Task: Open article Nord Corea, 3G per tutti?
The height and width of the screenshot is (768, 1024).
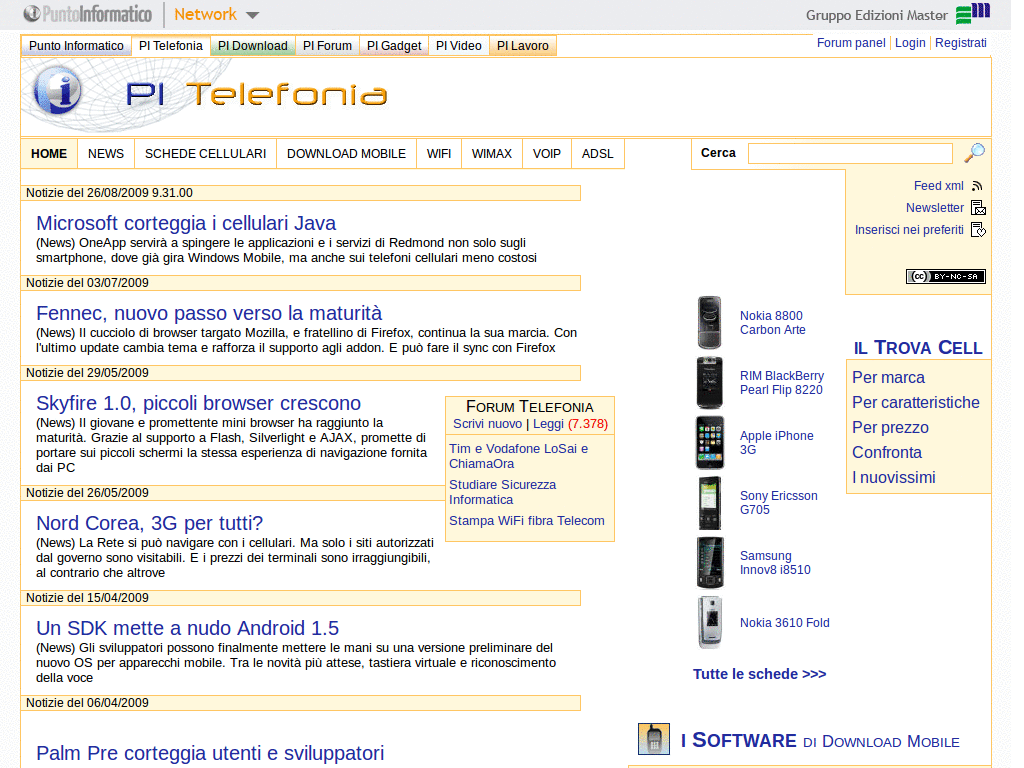Action: [150, 524]
